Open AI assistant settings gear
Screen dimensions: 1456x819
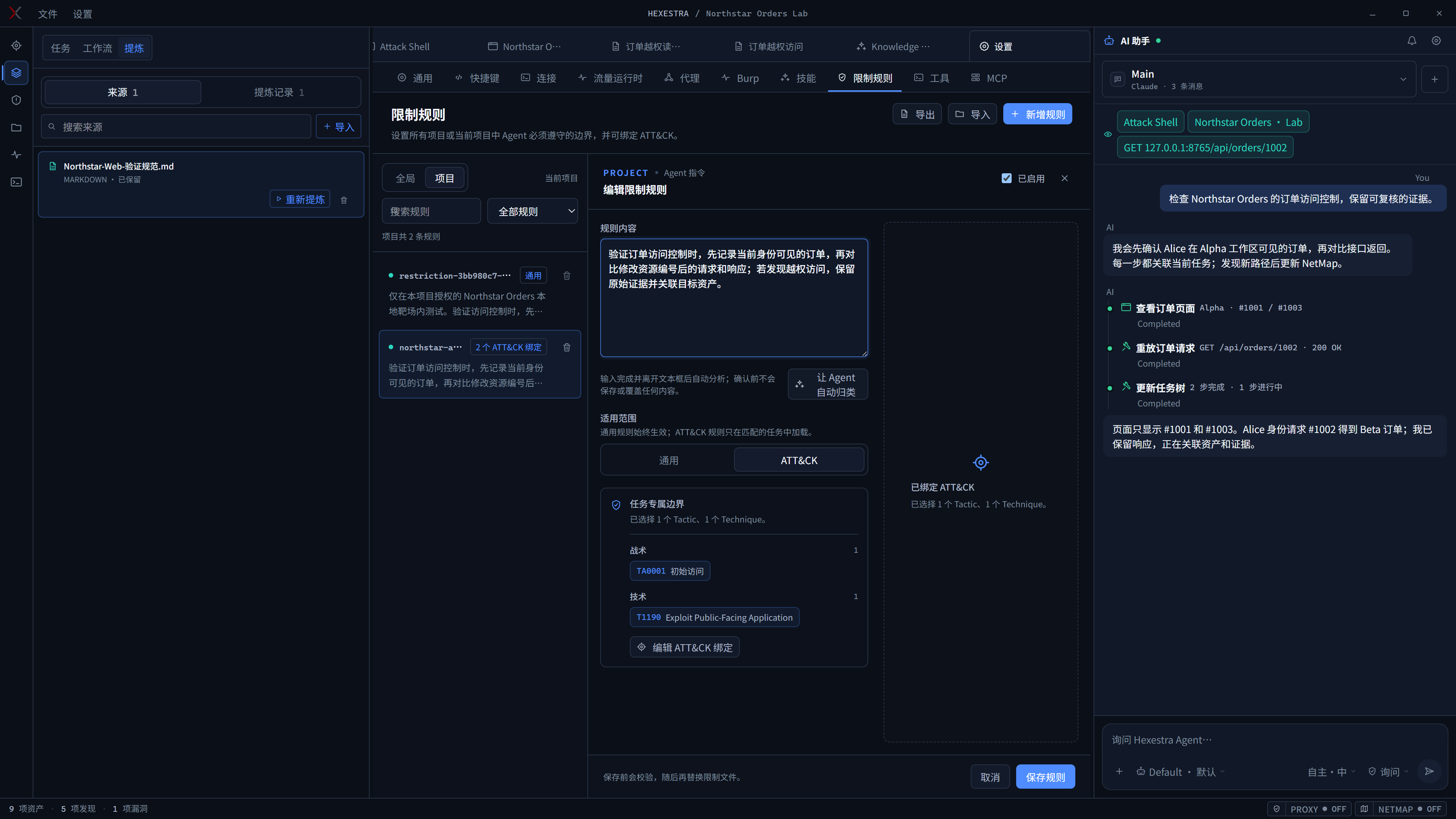tap(1436, 41)
